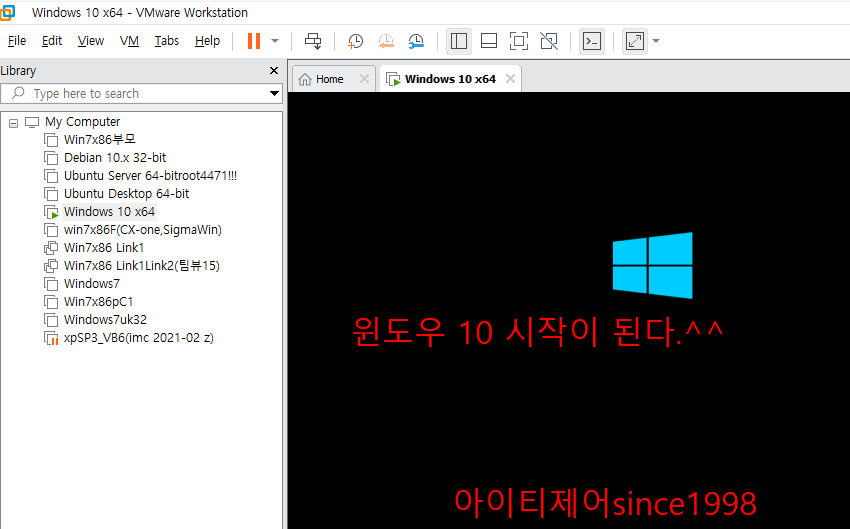Select Win7x86 Link1 linked clone
Screen dimensions: 850x529
104,248
